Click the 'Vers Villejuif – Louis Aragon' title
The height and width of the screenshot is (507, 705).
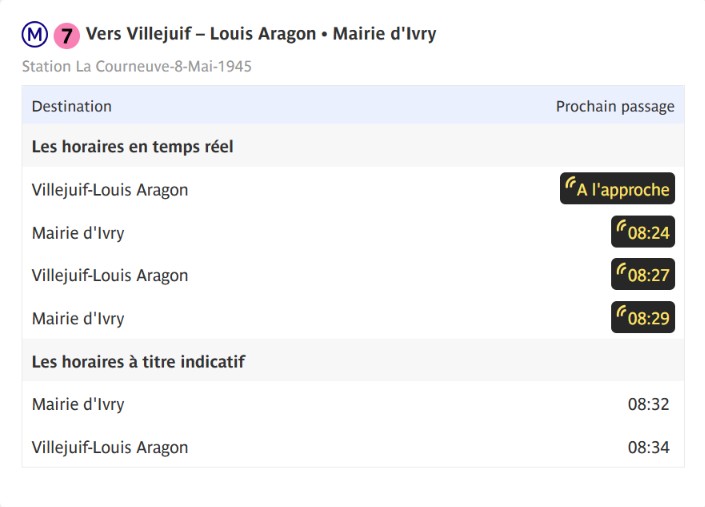coord(201,34)
